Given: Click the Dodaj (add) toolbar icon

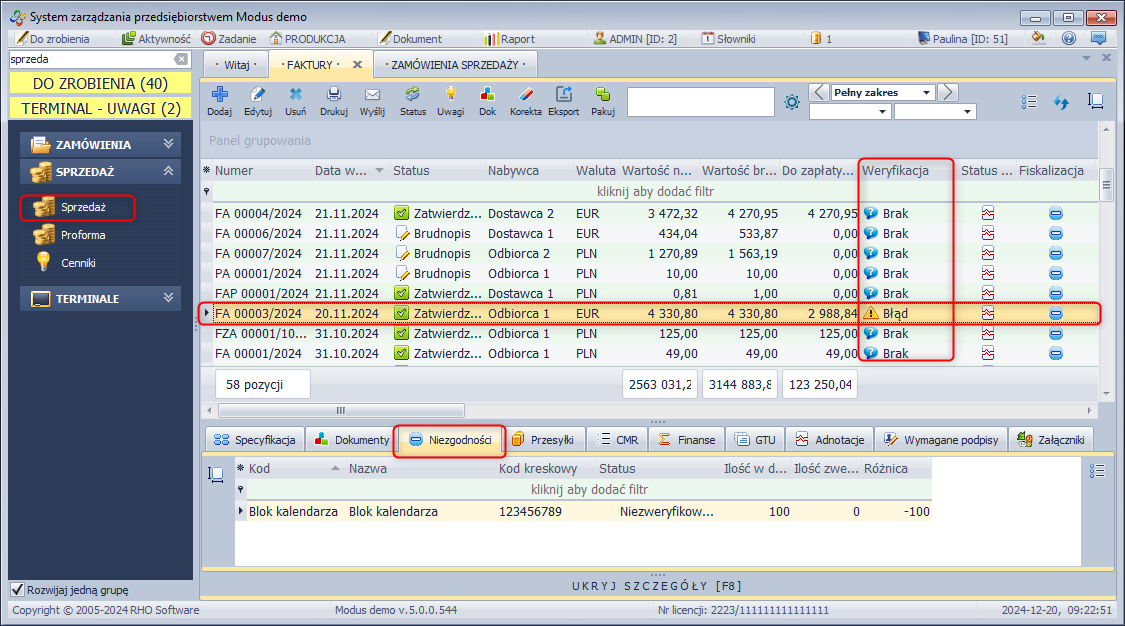Looking at the screenshot, I should (219, 95).
